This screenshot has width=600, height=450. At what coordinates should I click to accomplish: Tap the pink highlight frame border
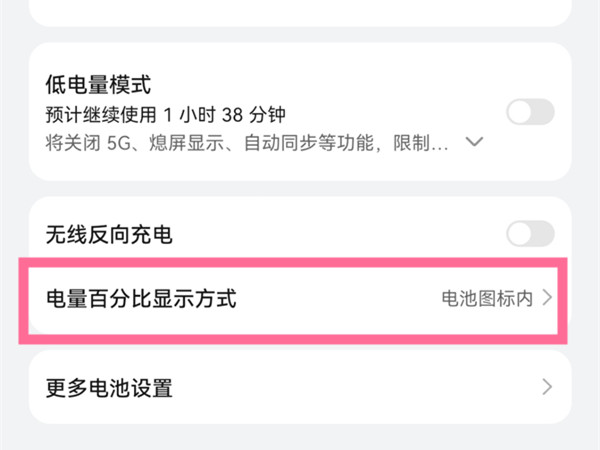point(300,263)
